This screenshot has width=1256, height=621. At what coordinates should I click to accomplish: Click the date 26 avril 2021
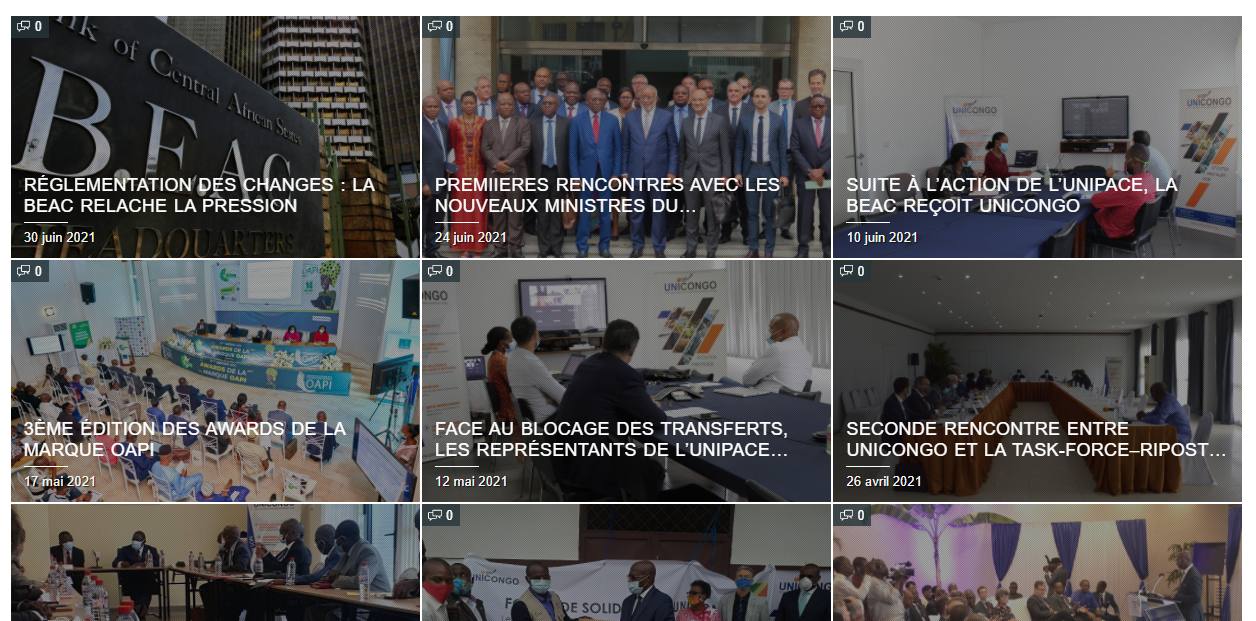[884, 481]
